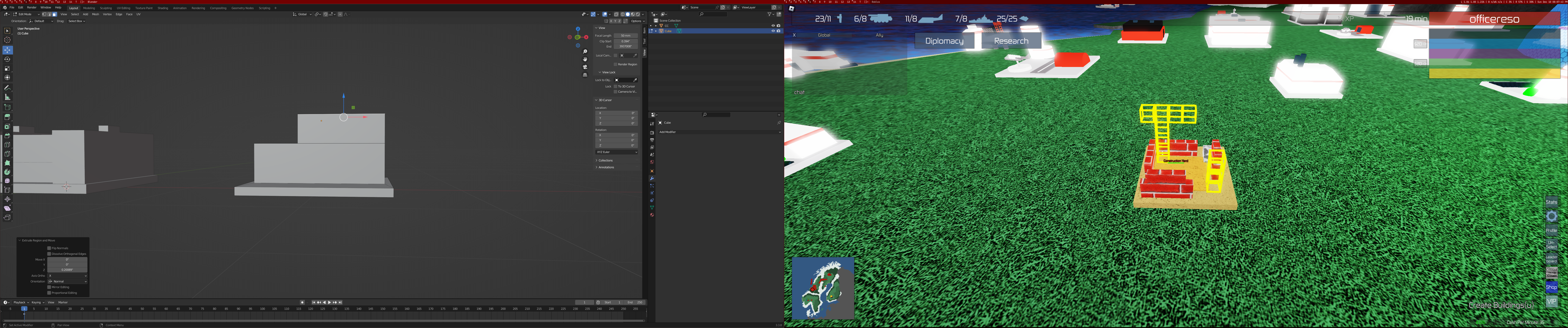
Task: Open the Render properties tab icon
Action: [x=652, y=133]
